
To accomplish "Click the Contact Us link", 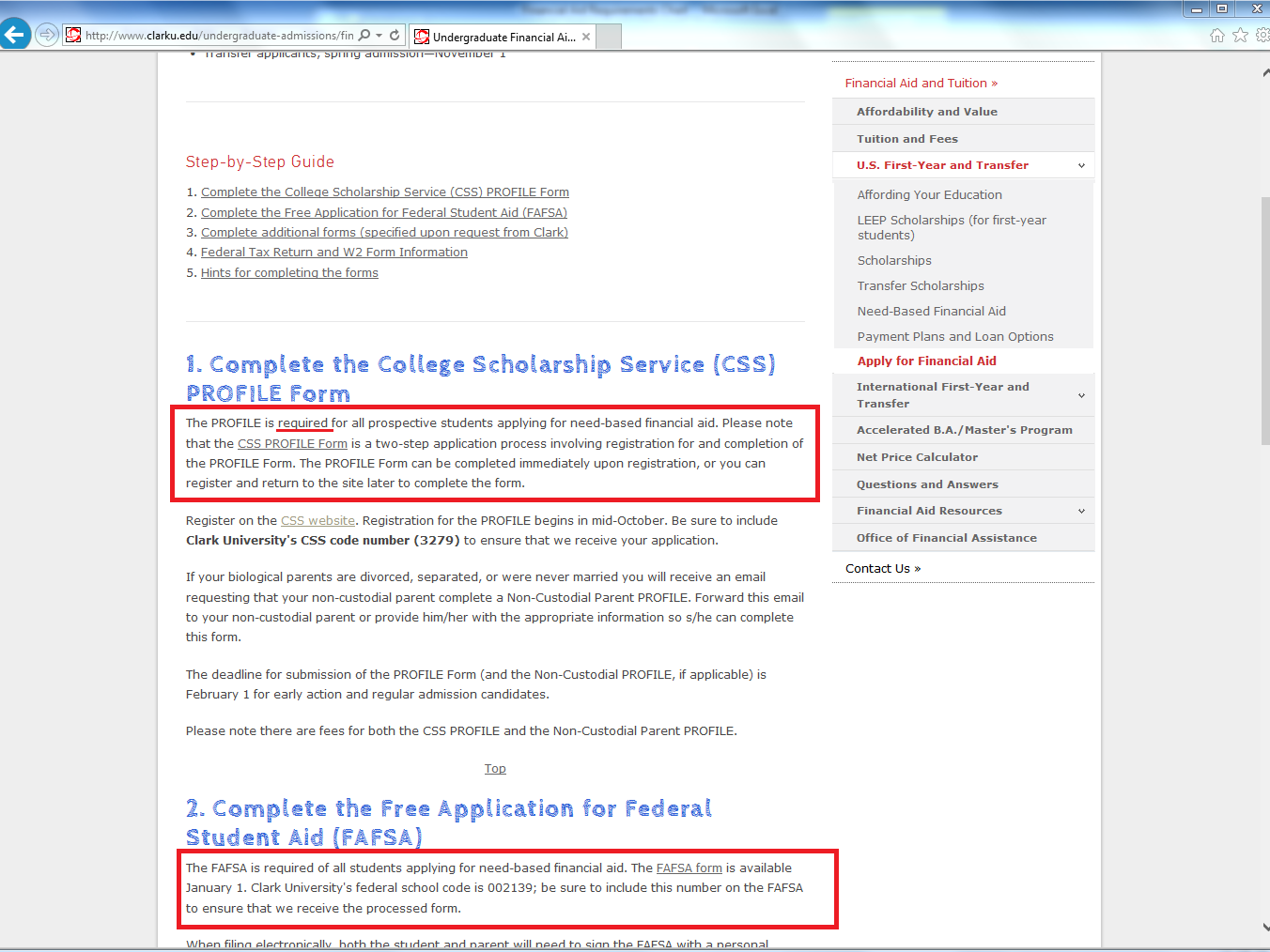I will pos(883,568).
